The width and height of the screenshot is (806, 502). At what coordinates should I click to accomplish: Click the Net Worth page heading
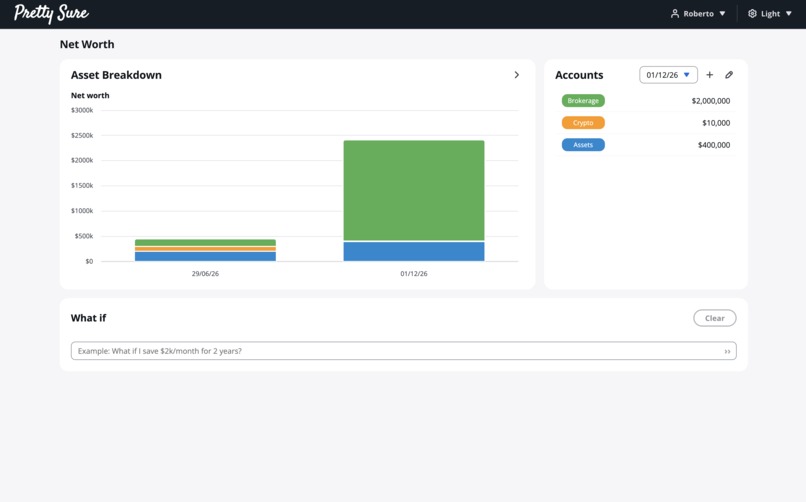point(87,44)
